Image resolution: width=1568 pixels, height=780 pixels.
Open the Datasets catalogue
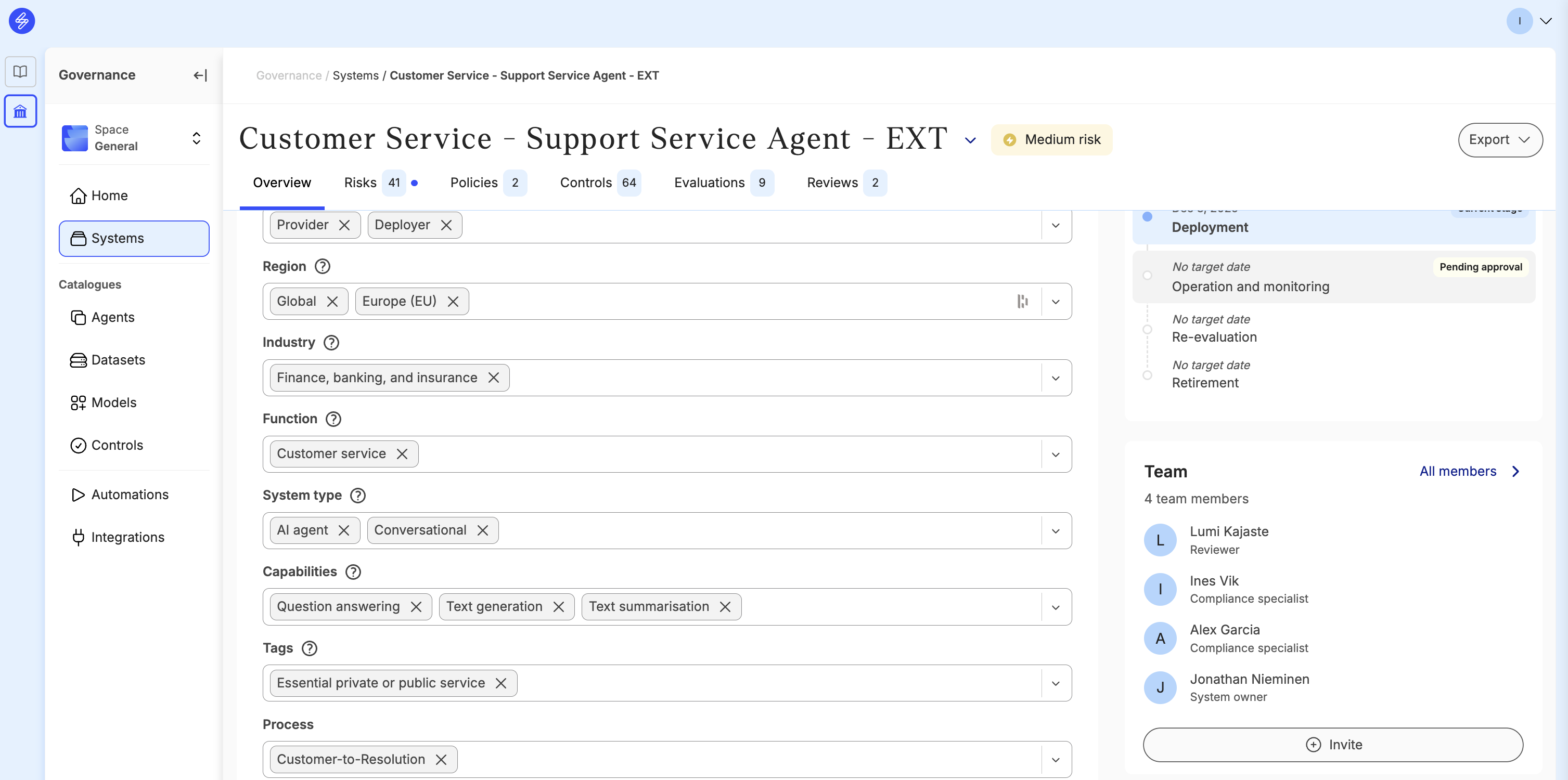tap(133, 360)
